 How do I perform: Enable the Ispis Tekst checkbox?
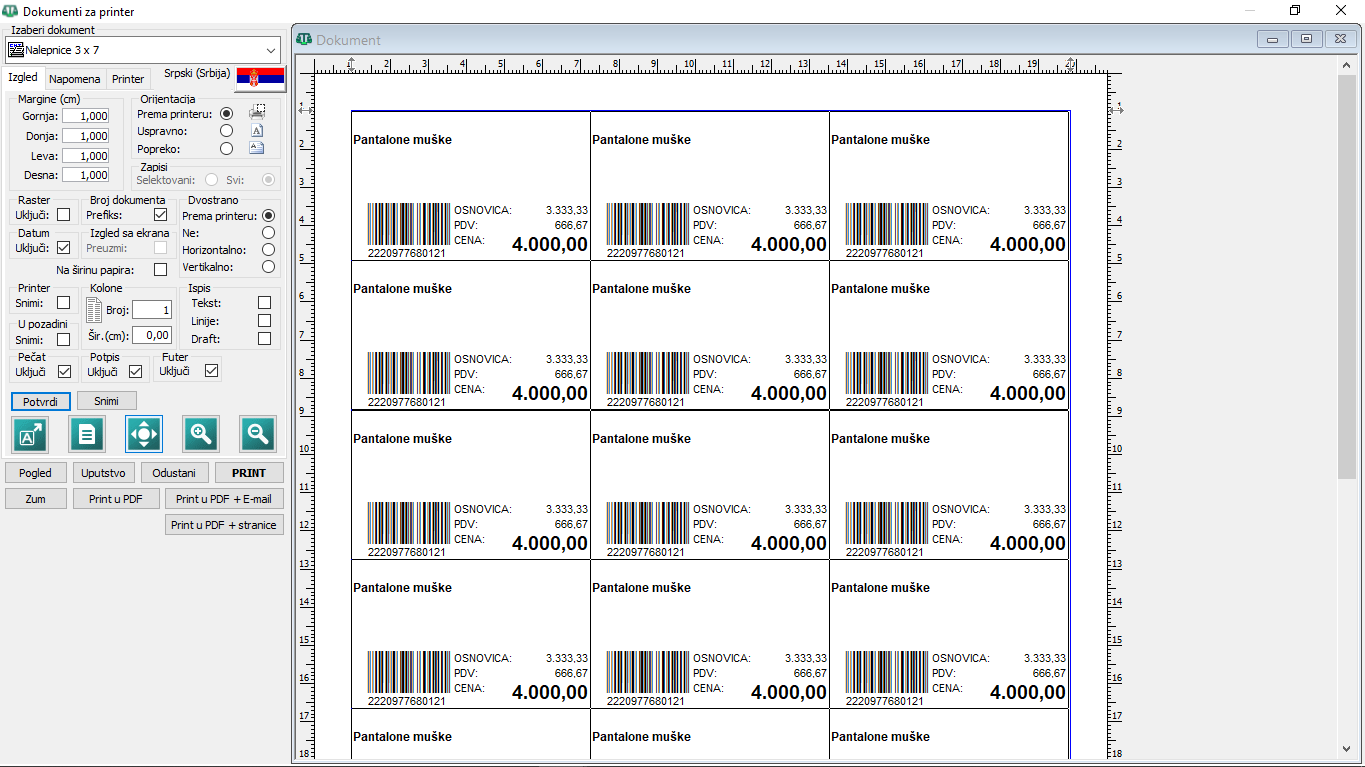click(x=264, y=302)
